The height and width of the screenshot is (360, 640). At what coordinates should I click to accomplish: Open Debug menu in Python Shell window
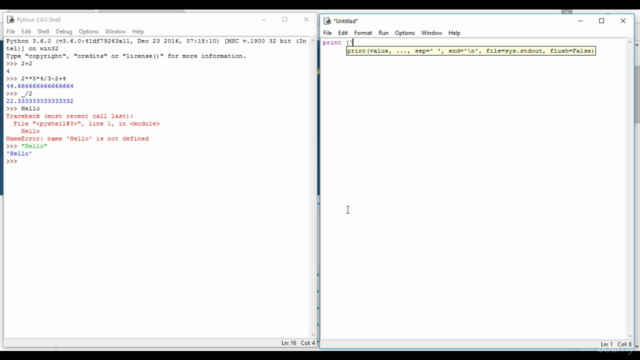(64, 31)
